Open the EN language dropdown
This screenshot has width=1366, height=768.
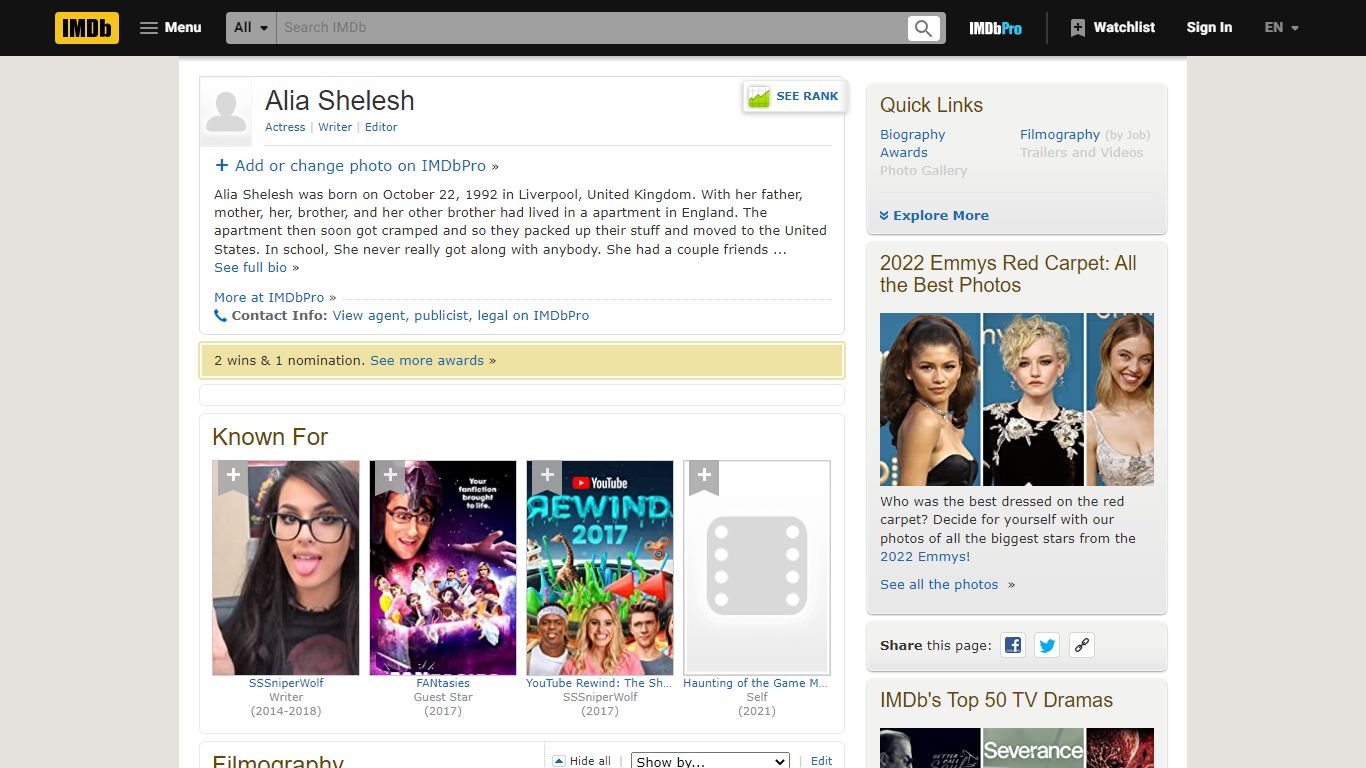(x=1281, y=28)
